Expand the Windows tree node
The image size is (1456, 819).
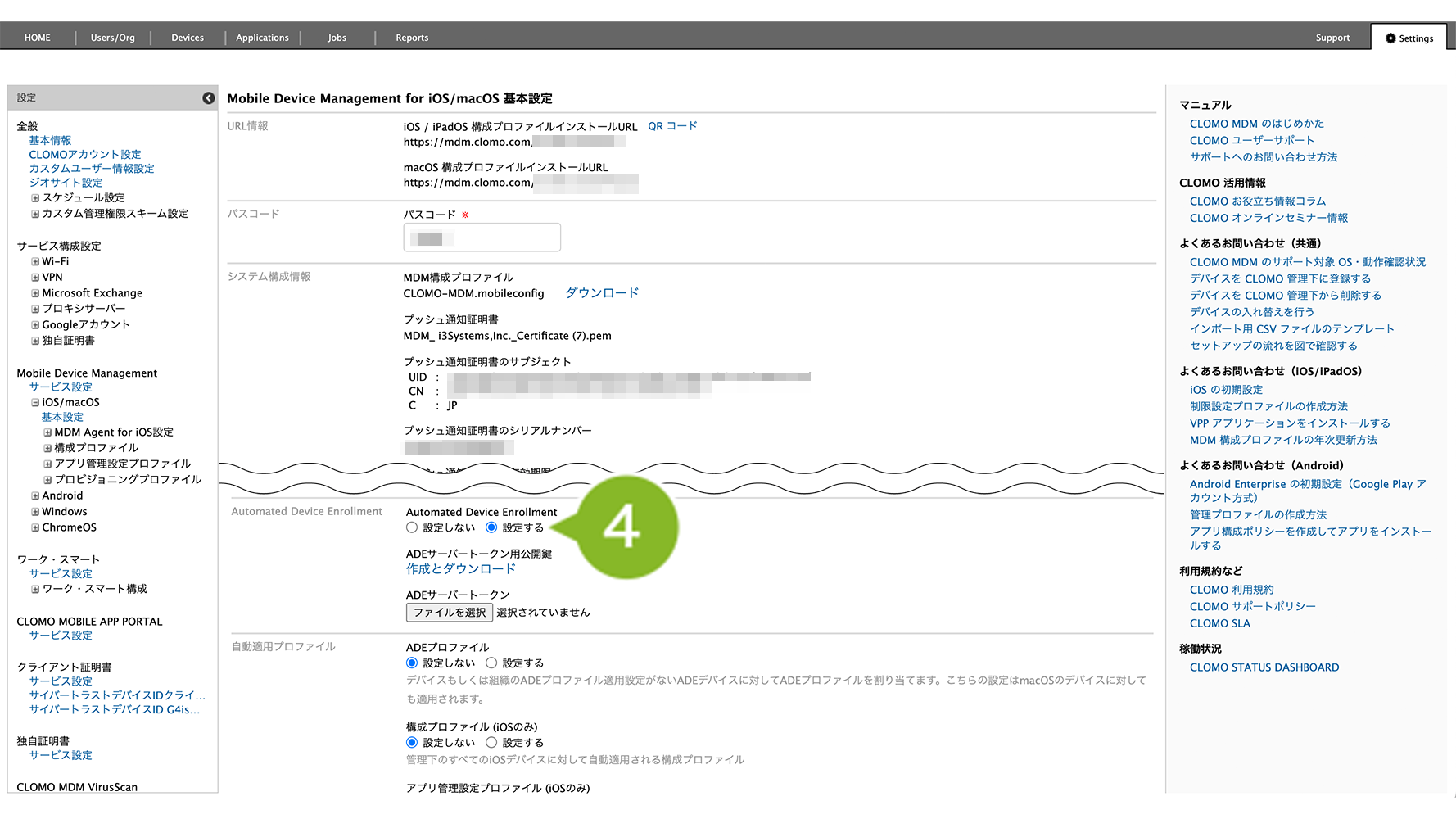pos(35,512)
